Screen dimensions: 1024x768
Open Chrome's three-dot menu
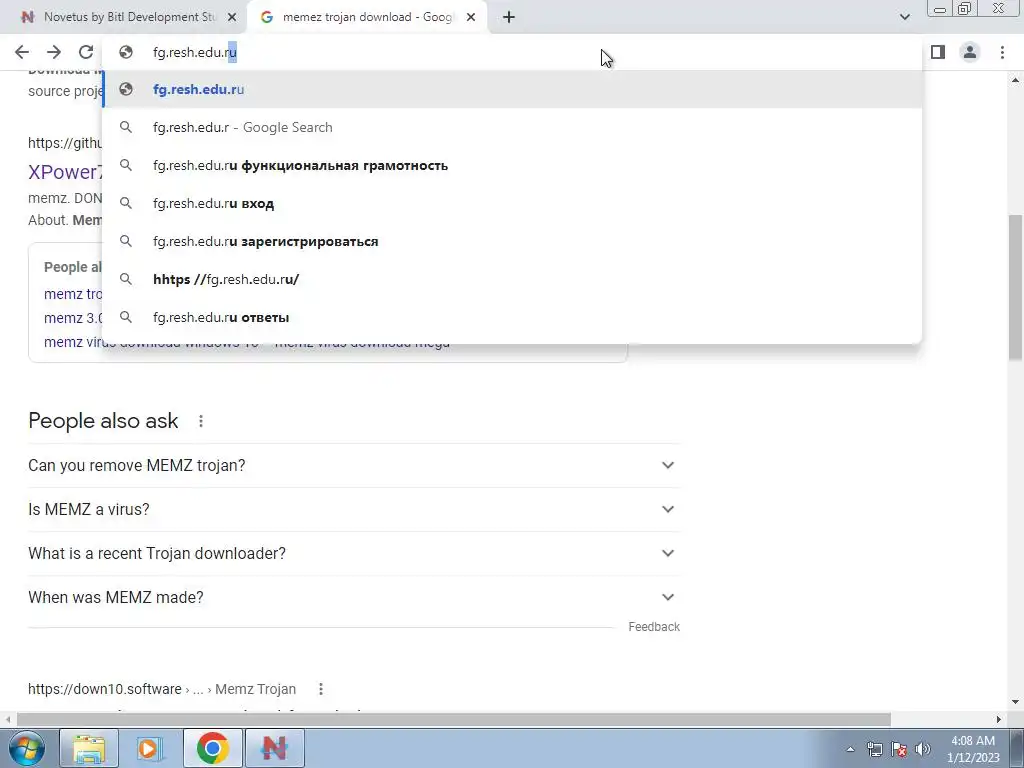[x=1002, y=52]
